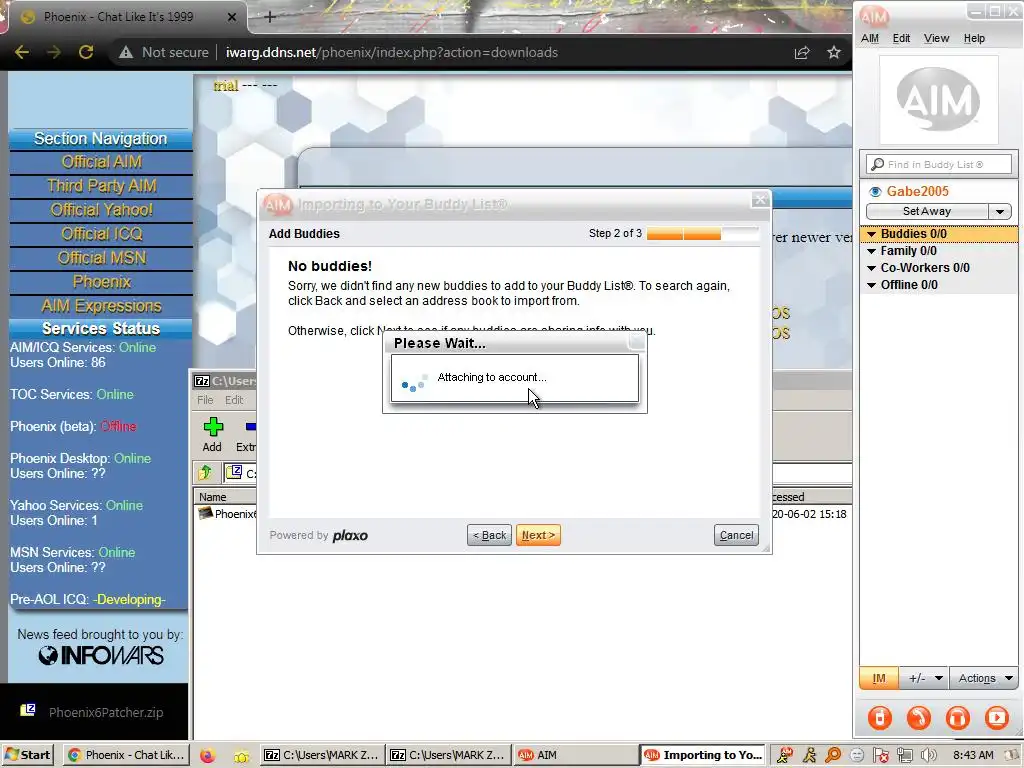Click the search magnifier in Find in Buddy List

coord(878,164)
